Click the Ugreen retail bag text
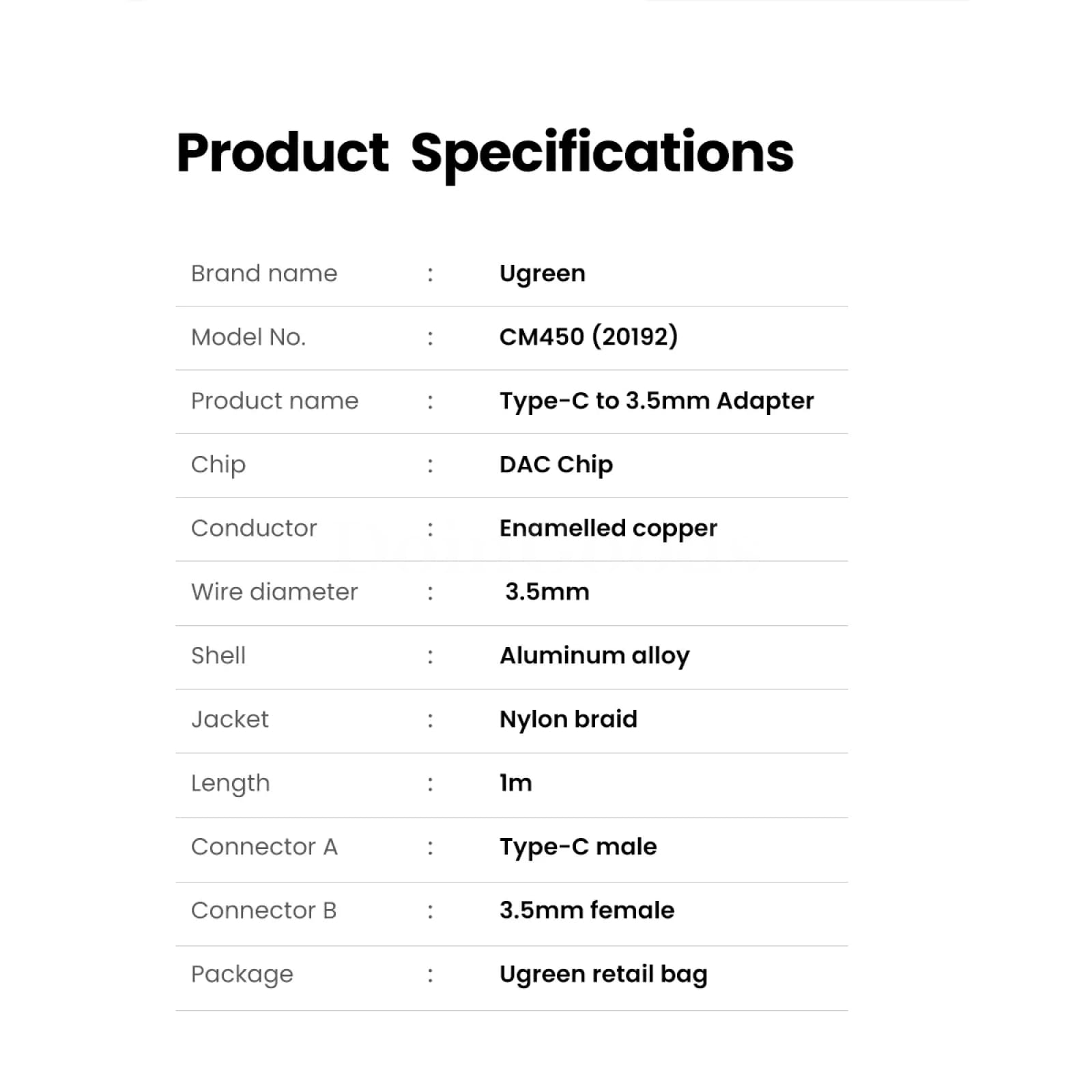The height and width of the screenshot is (1092, 1092). 603,975
